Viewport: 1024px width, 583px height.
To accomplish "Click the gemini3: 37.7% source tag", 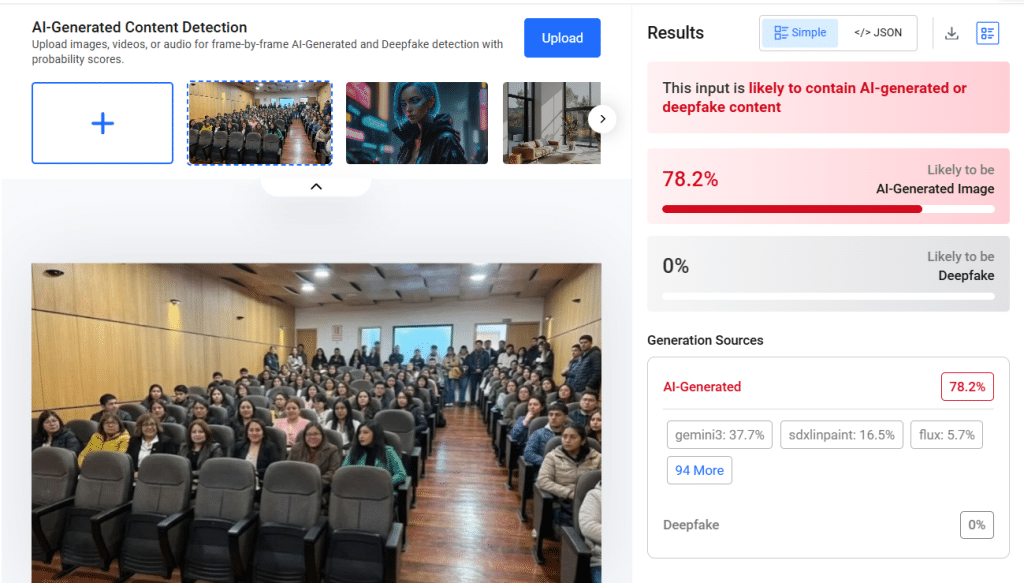I will [720, 435].
